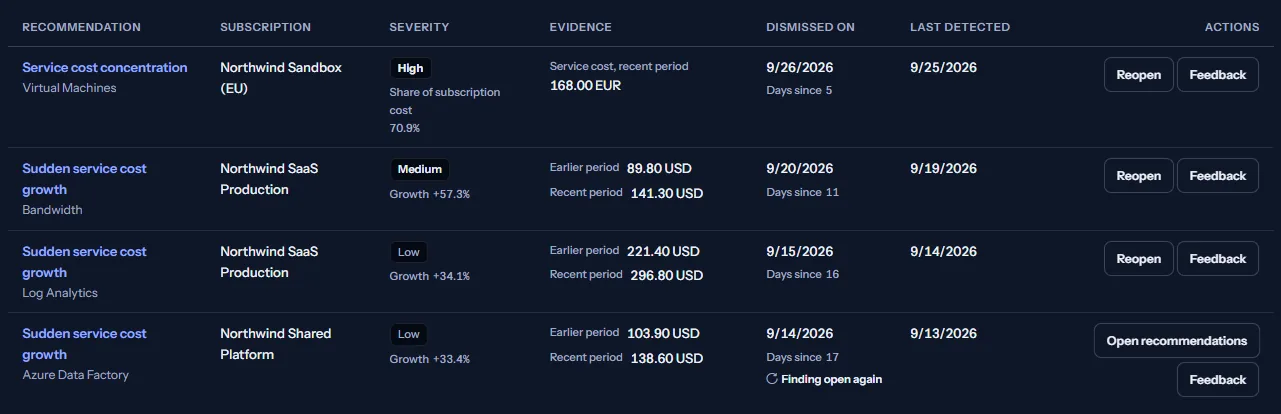Click the Medium severity badge

[420, 170]
